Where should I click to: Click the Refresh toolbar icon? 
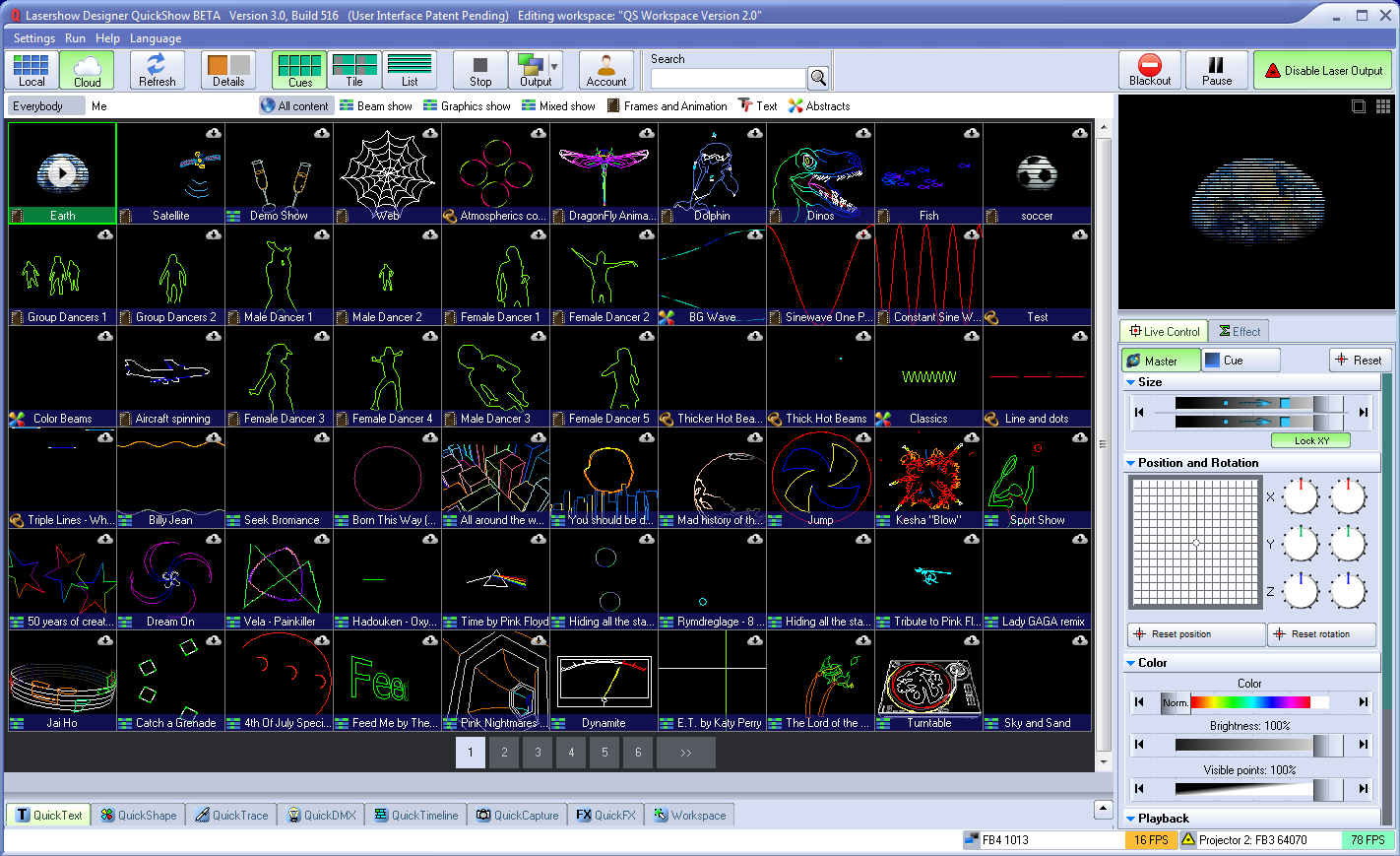[157, 70]
